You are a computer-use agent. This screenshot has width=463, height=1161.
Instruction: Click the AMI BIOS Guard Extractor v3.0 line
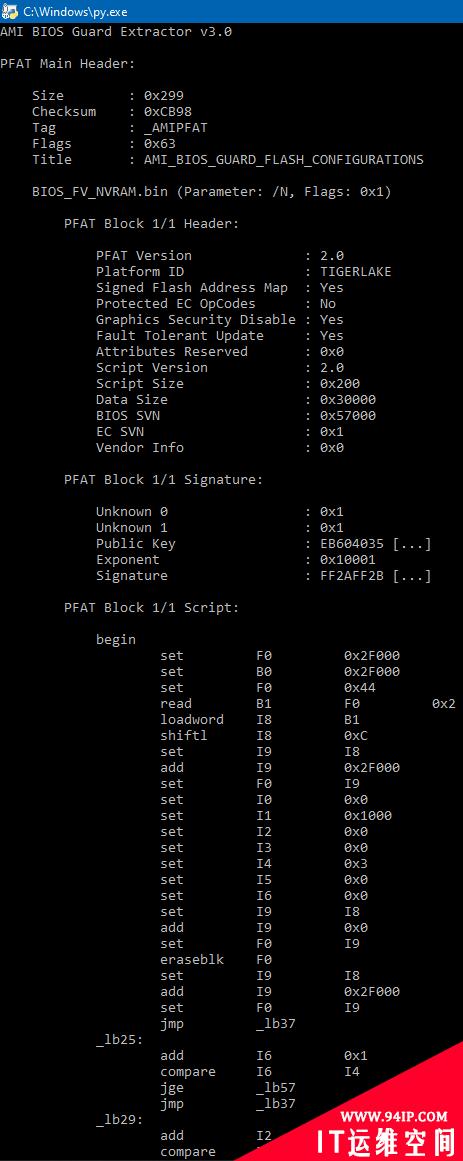coord(116,32)
